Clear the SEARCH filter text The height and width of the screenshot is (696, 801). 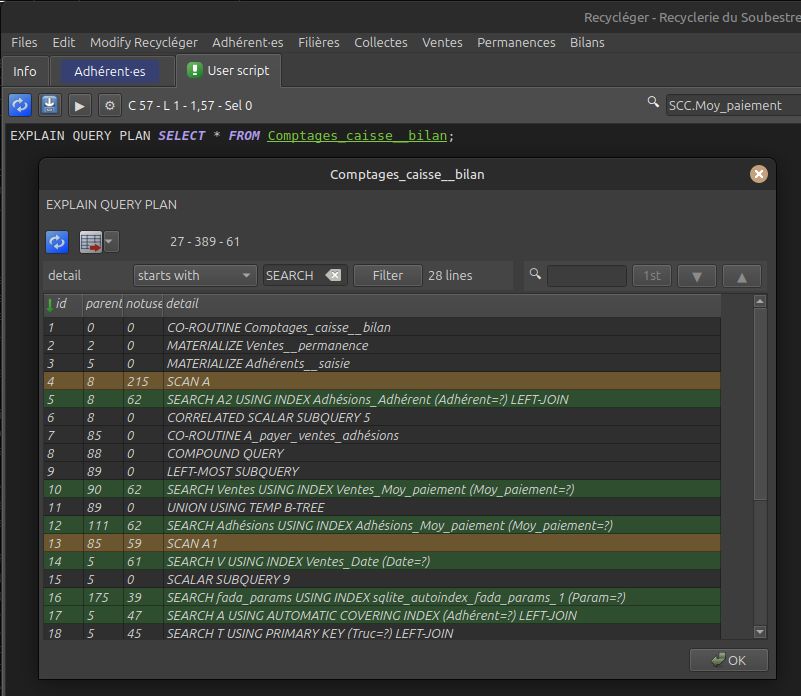point(334,275)
